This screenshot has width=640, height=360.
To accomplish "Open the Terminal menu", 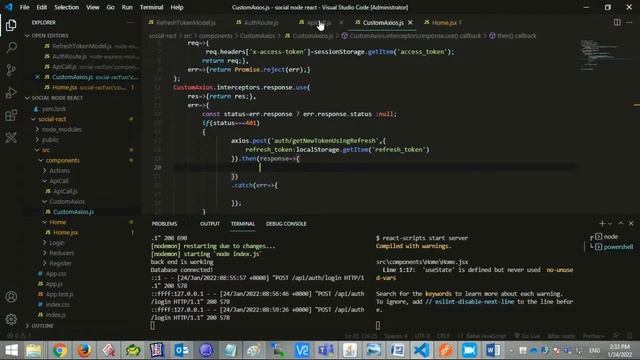I will [151, 7].
